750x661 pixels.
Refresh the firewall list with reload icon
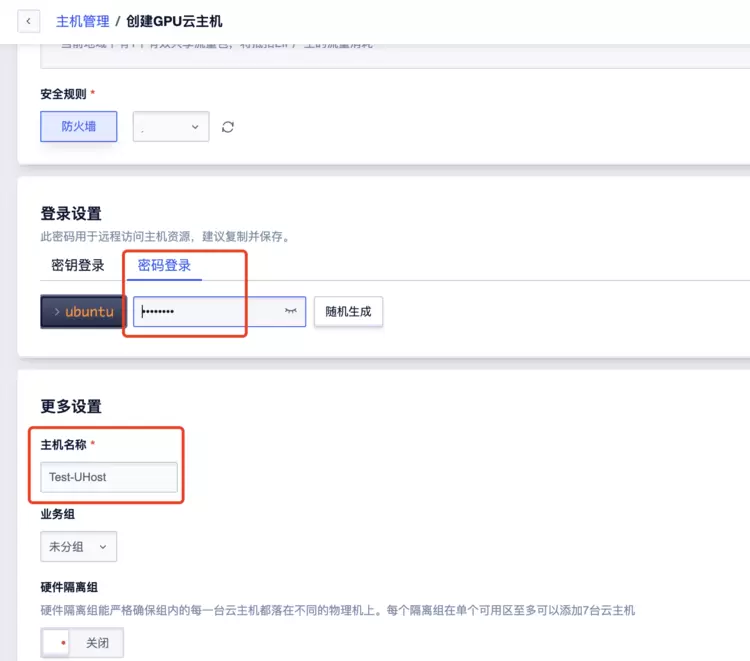click(x=228, y=127)
